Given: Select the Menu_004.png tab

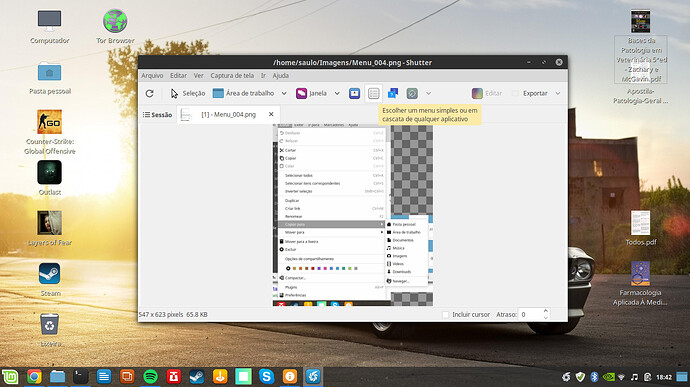Looking at the screenshot, I should pyautogui.click(x=228, y=114).
